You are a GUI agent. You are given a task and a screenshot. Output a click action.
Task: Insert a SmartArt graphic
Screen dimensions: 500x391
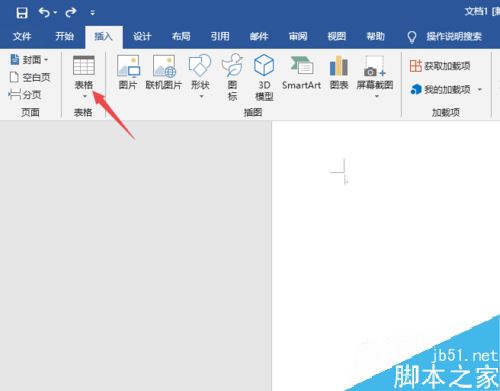301,72
